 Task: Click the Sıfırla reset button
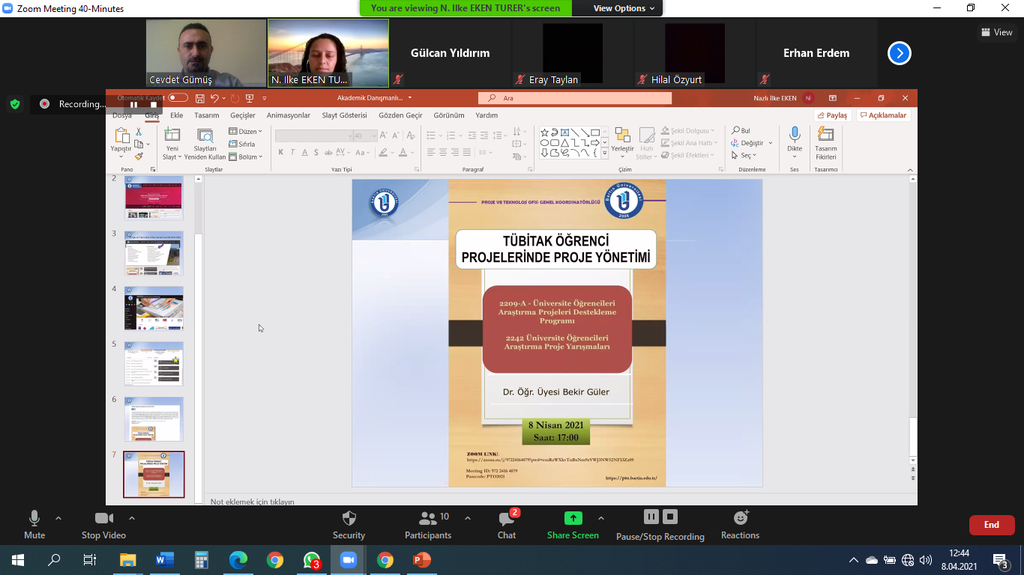(x=242, y=144)
